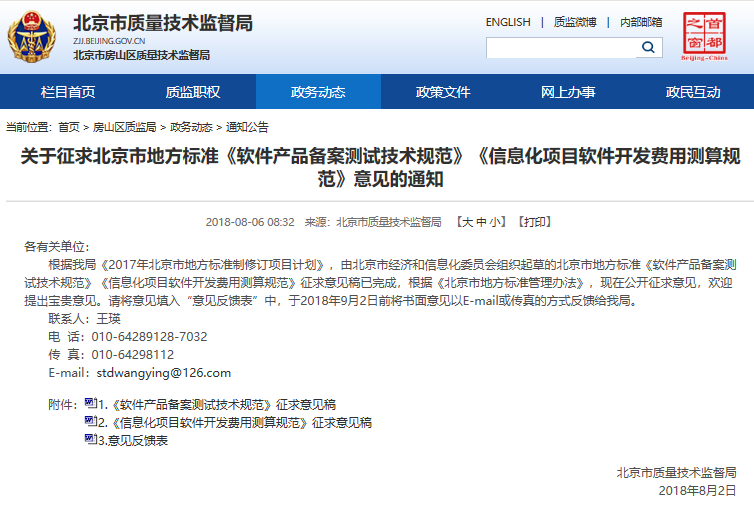This screenshot has width=754, height=508.
Task: Open the 意见反馈表 attachment link
Action: point(138,440)
